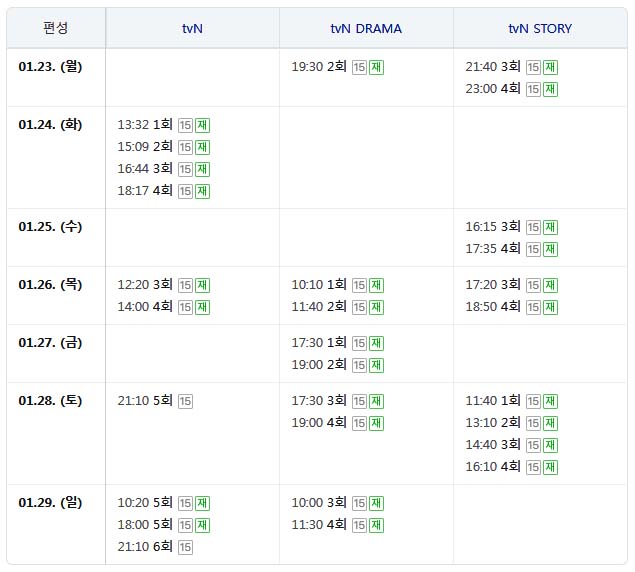Viewport: 635px width, 572px height.
Task: Click the green 재 rerun icon beside 10:10 1회
Action: [x=376, y=285]
